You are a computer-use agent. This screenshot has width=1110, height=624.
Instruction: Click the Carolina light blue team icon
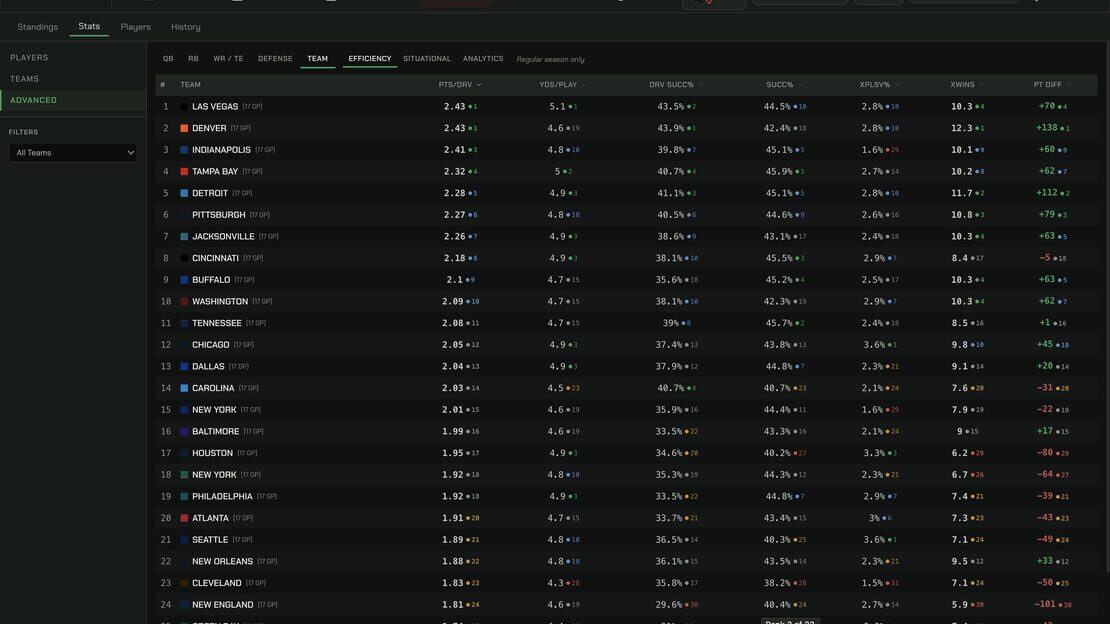184,388
